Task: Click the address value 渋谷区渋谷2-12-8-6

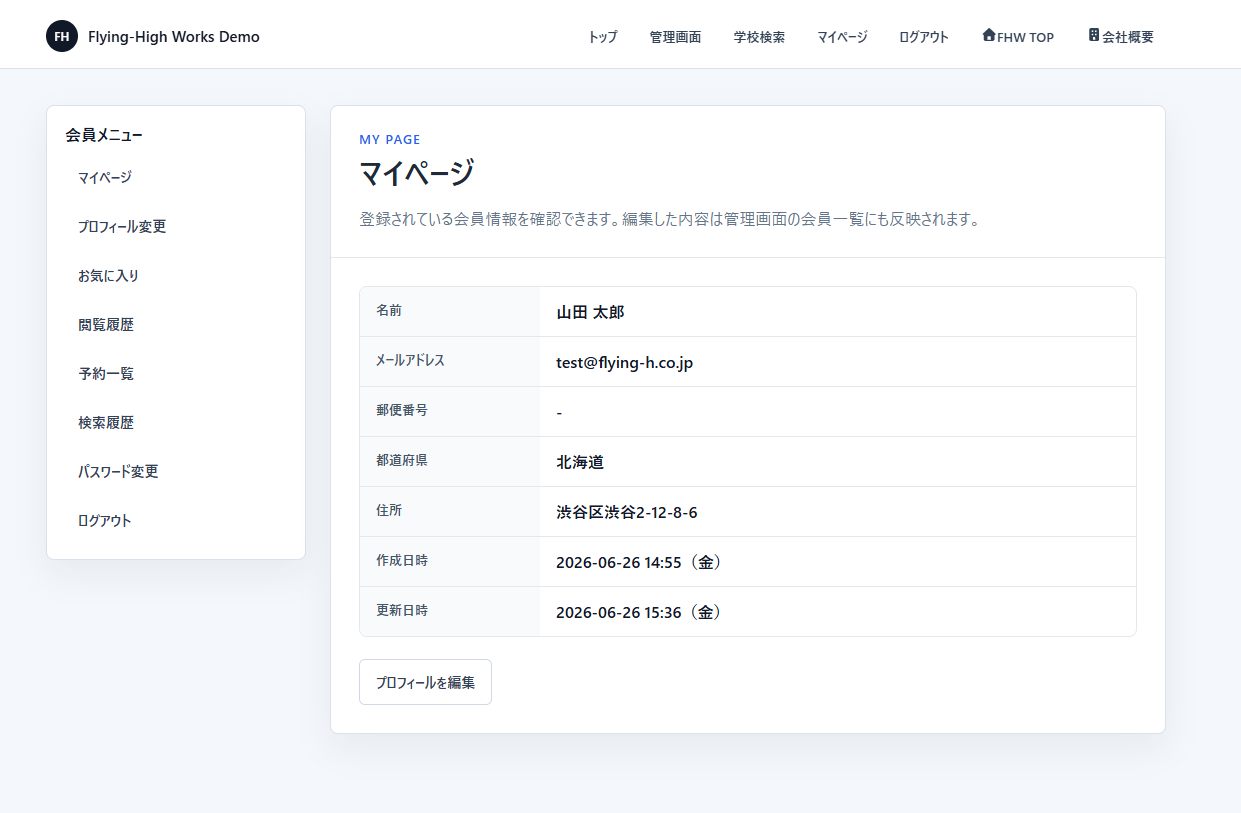Action: pyautogui.click(x=627, y=512)
